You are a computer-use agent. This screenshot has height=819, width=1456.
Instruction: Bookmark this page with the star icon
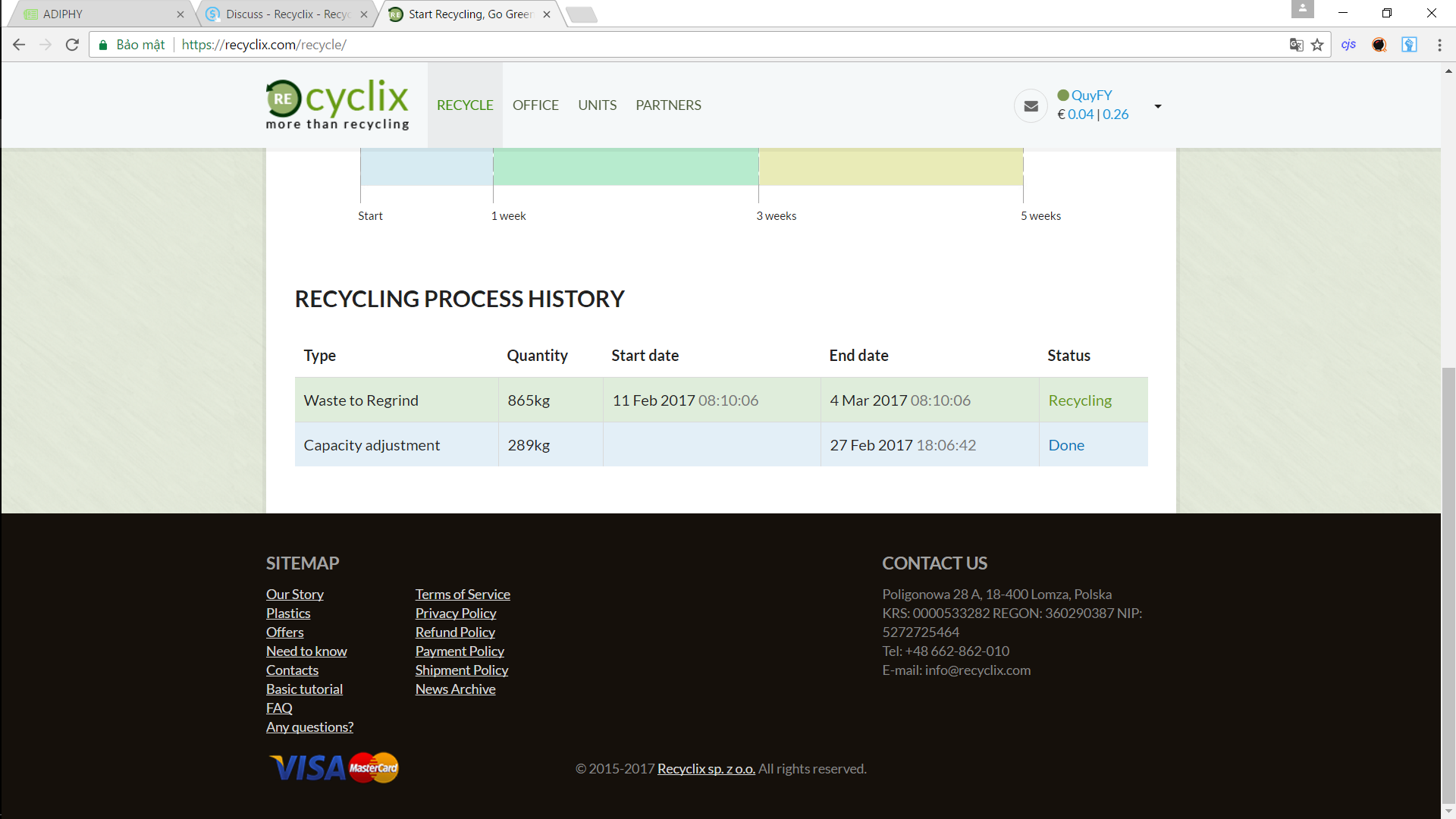(x=1317, y=45)
